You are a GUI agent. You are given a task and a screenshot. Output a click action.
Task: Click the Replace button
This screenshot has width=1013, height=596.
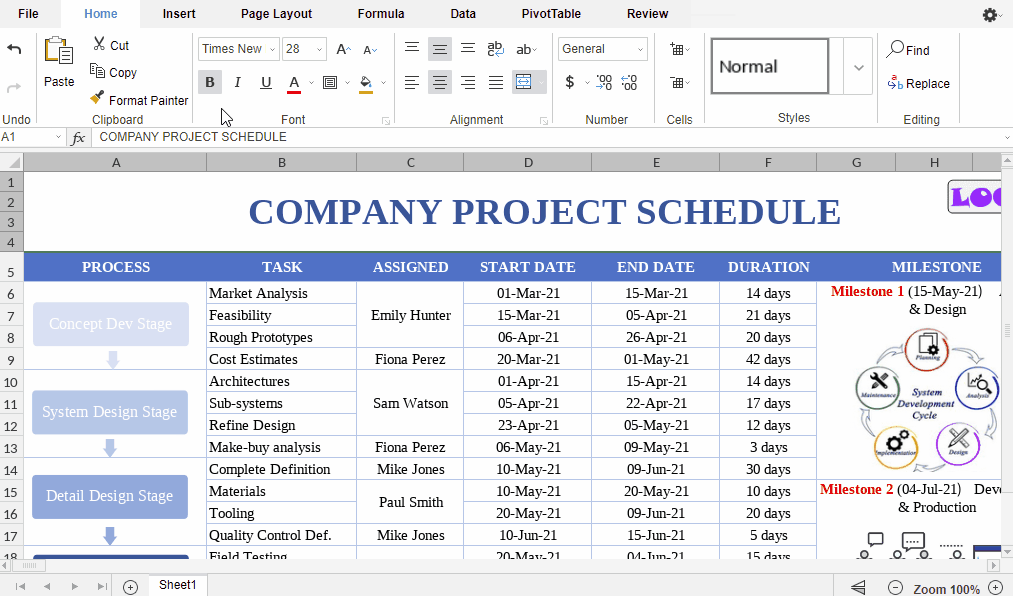coord(918,84)
